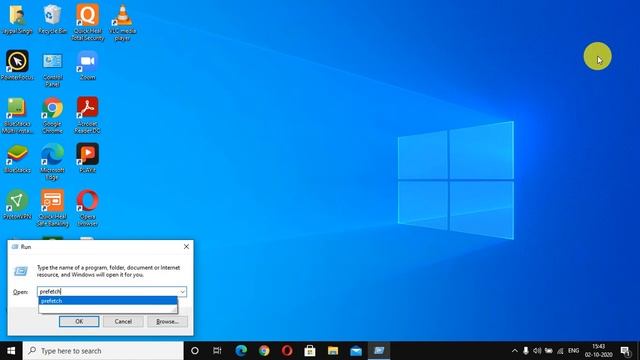Select the ProtonVPN desktop shortcut
The height and width of the screenshot is (360, 640).
[x=17, y=205]
